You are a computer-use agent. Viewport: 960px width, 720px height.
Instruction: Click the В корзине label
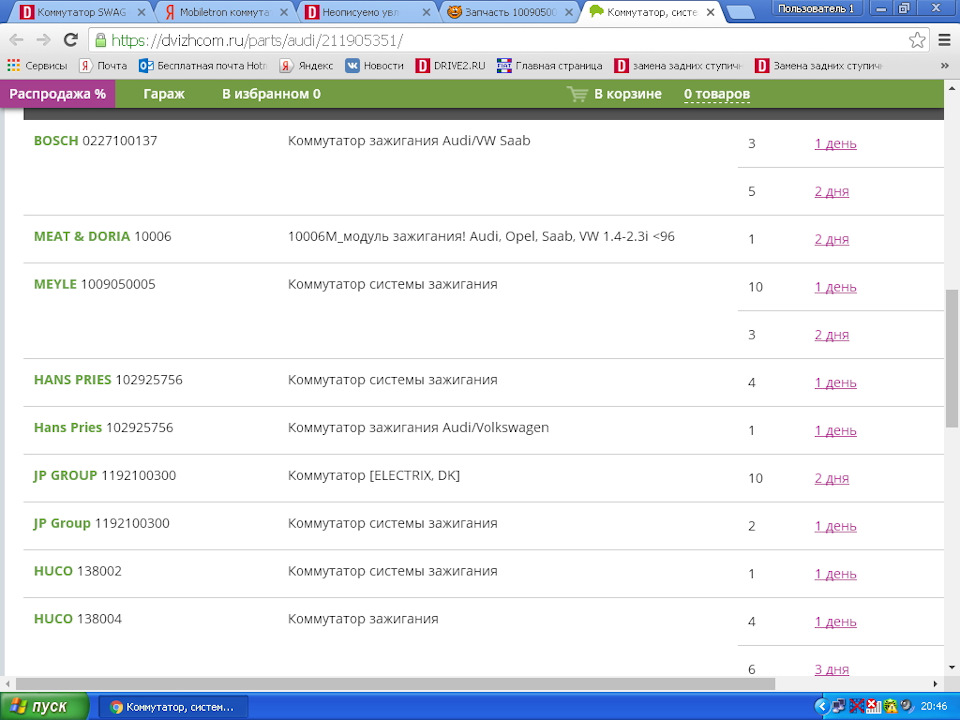(x=628, y=94)
